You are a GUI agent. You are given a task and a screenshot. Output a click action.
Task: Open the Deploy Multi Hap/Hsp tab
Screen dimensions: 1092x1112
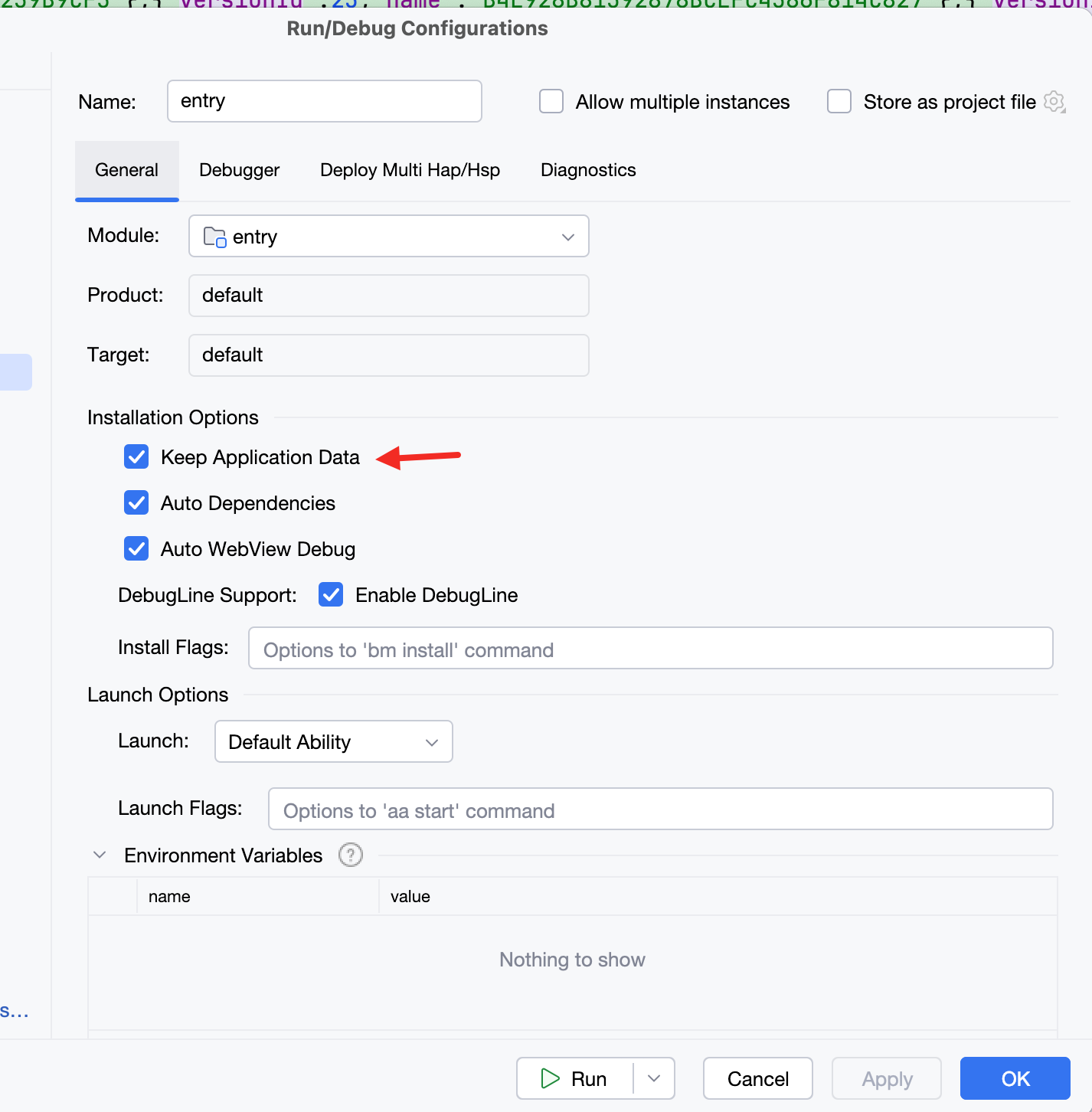[410, 170]
